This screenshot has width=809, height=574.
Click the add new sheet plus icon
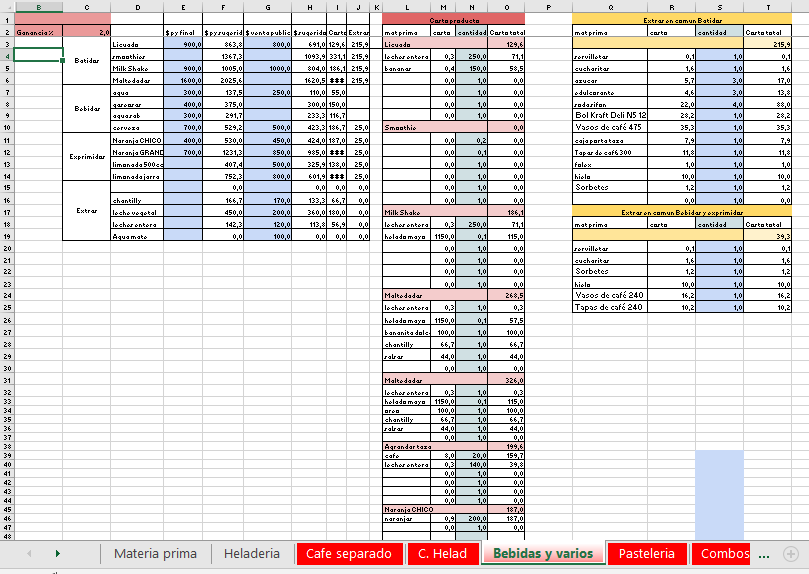pos(790,554)
